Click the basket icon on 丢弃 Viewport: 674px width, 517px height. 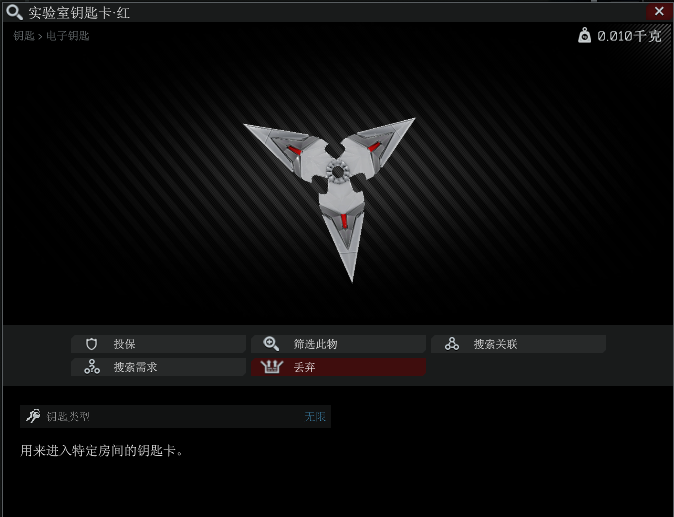coord(272,367)
